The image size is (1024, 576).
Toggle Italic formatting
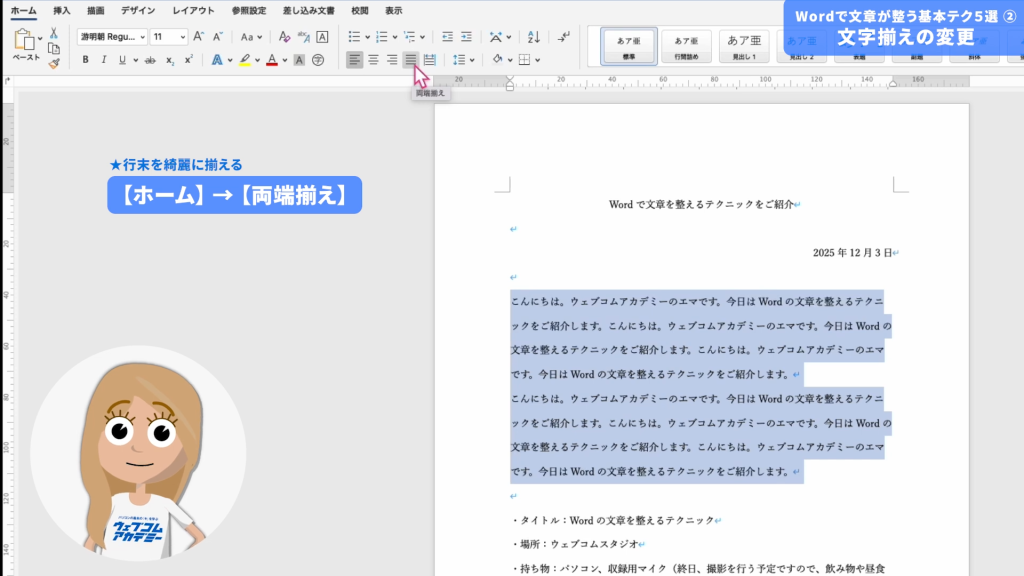tap(104, 60)
